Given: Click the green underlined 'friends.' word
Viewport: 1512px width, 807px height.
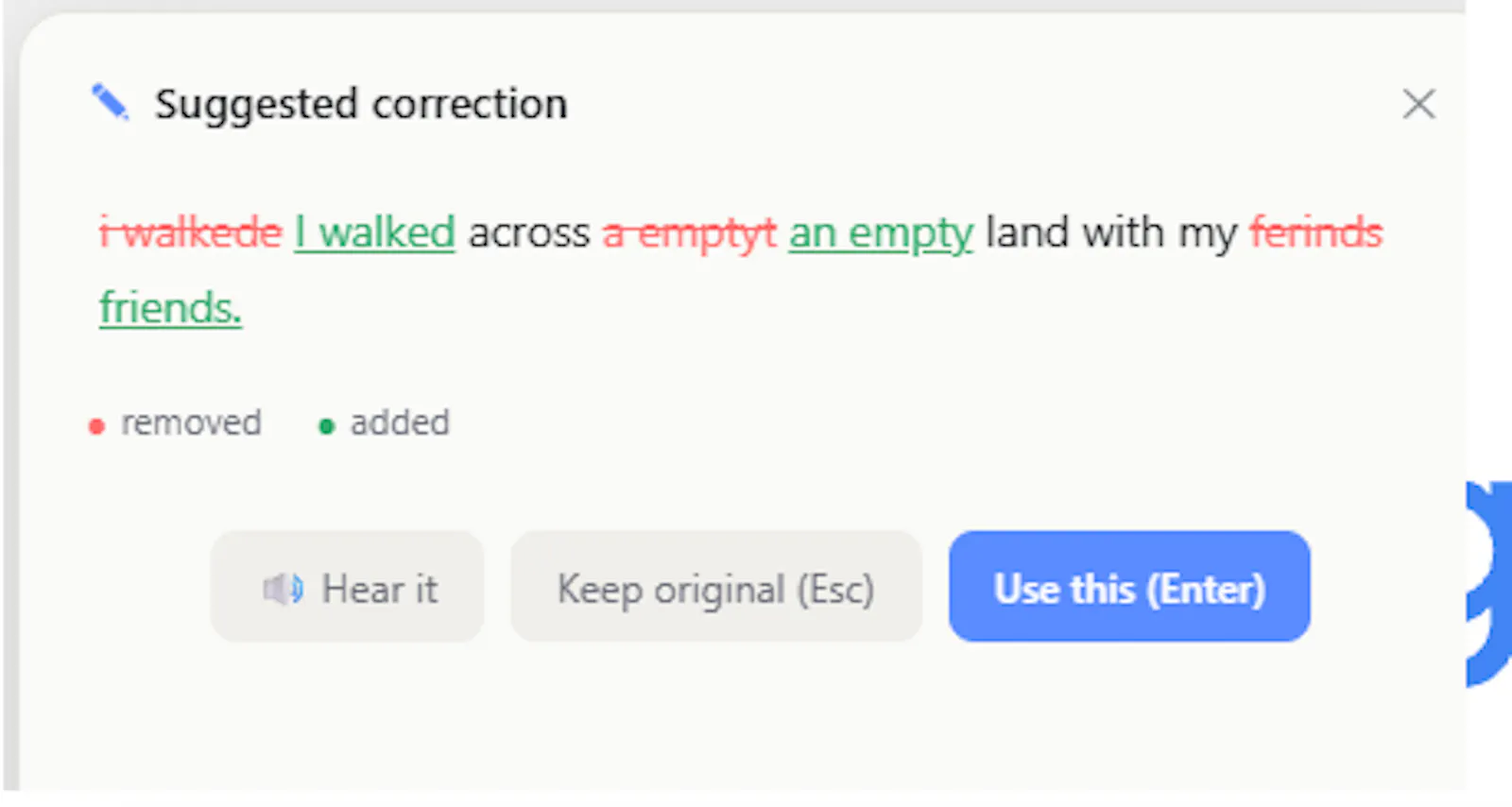Looking at the screenshot, I should pyautogui.click(x=170, y=308).
